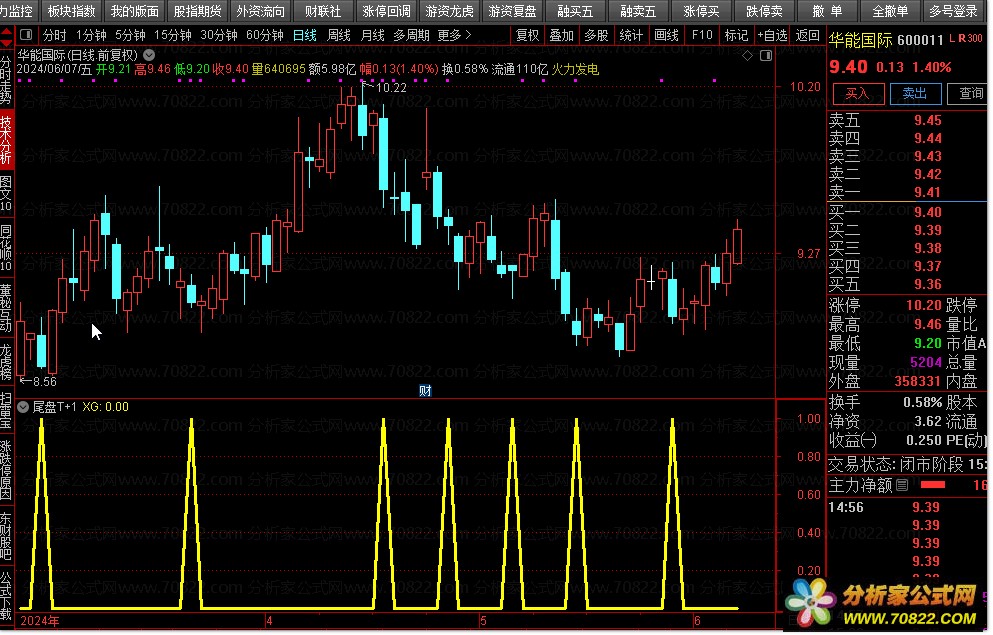993x635 pixels.
Task: Open 公式下载 sidebar tab
Action: tap(6, 596)
